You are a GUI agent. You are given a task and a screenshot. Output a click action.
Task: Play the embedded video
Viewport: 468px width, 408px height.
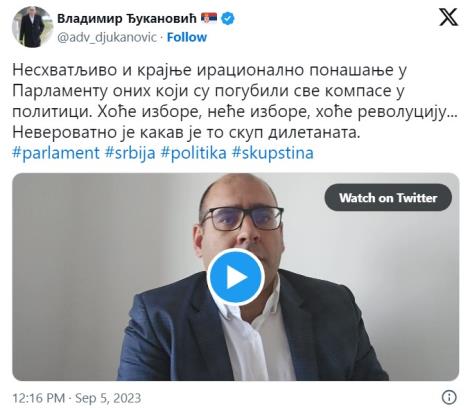pyautogui.click(x=236, y=277)
